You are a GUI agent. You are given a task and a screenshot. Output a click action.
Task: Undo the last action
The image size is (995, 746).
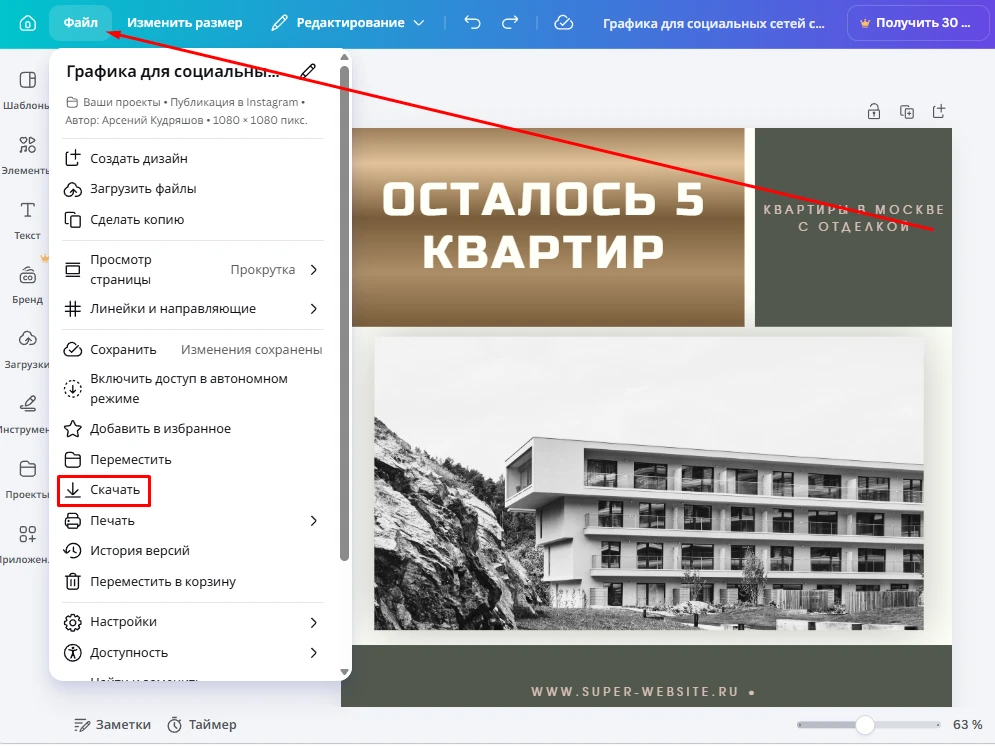[x=472, y=23]
